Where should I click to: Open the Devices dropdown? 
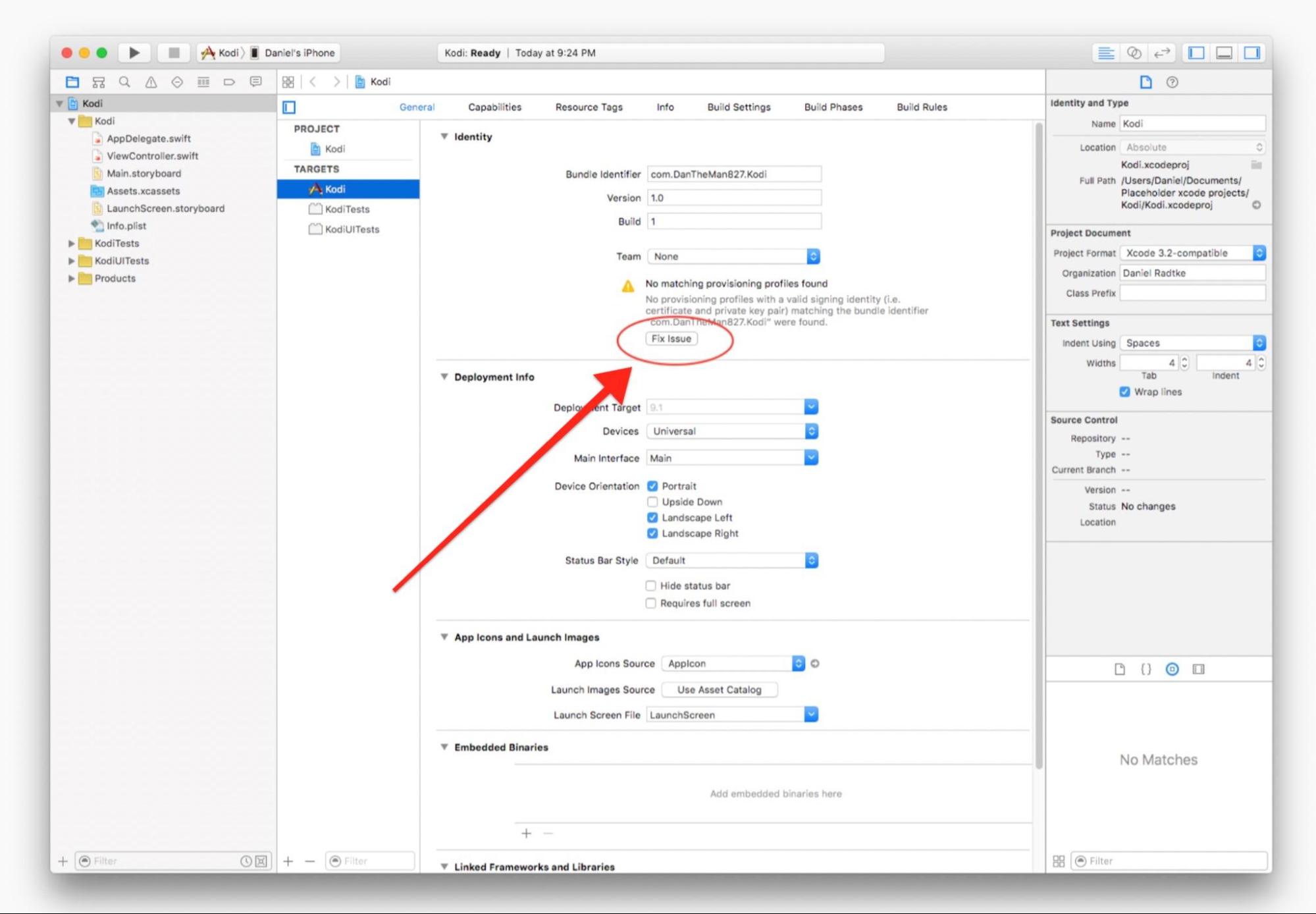[732, 431]
